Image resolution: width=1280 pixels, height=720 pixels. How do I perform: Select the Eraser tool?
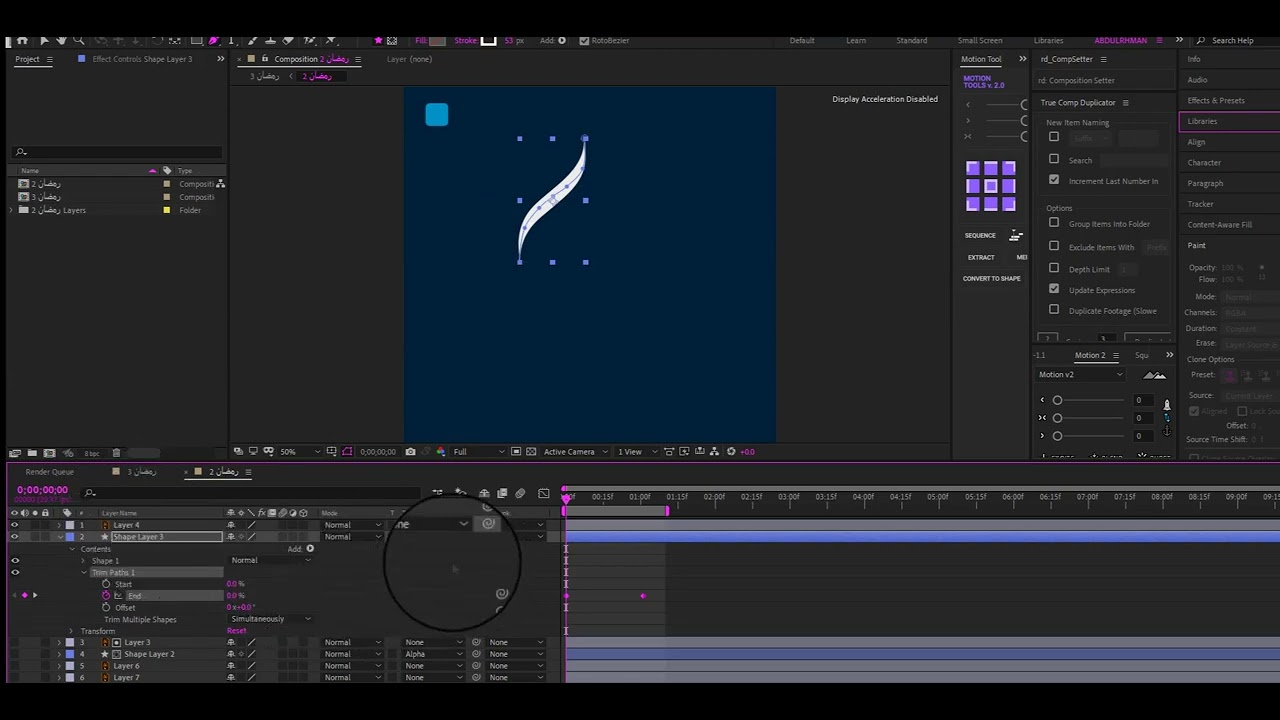point(288,41)
